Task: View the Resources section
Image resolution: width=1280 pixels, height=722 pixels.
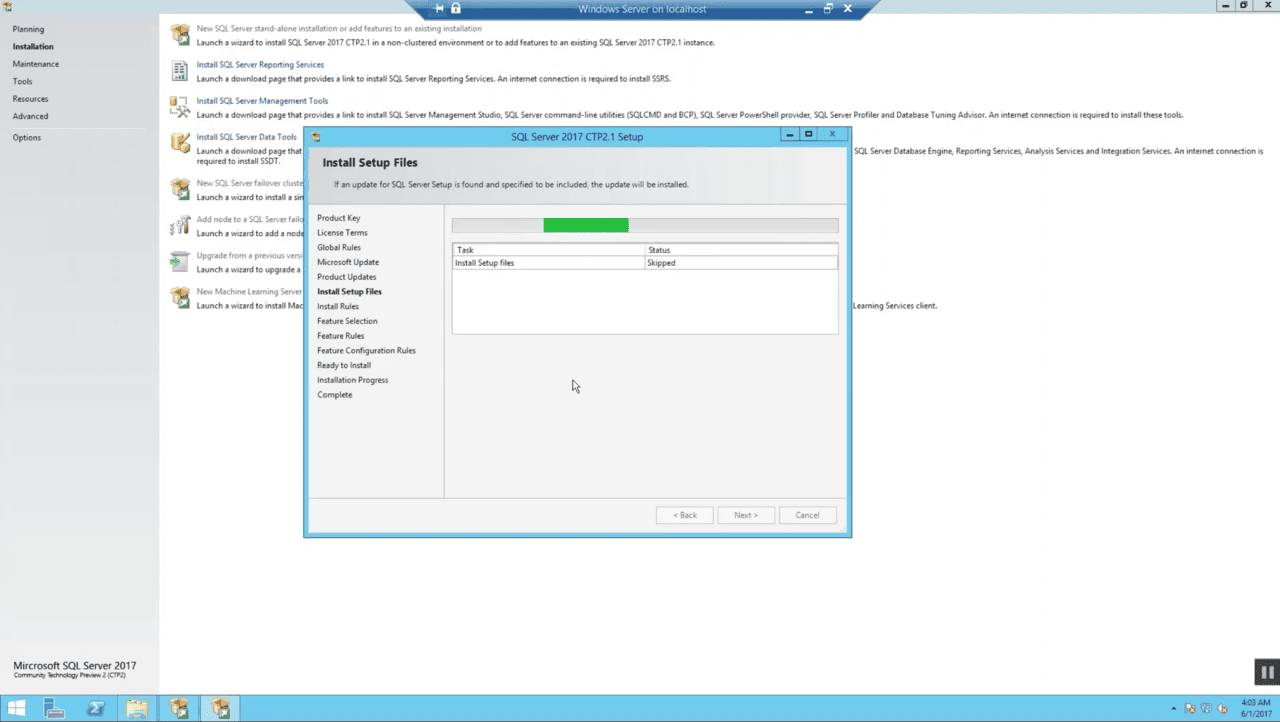Action: point(30,99)
